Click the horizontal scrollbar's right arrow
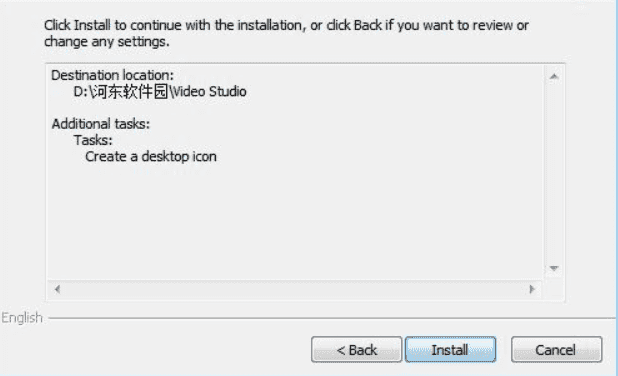The width and height of the screenshot is (618, 376). click(532, 289)
